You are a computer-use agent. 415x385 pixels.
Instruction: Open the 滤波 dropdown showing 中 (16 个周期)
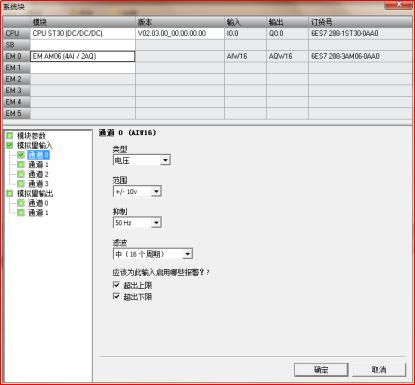pos(153,254)
